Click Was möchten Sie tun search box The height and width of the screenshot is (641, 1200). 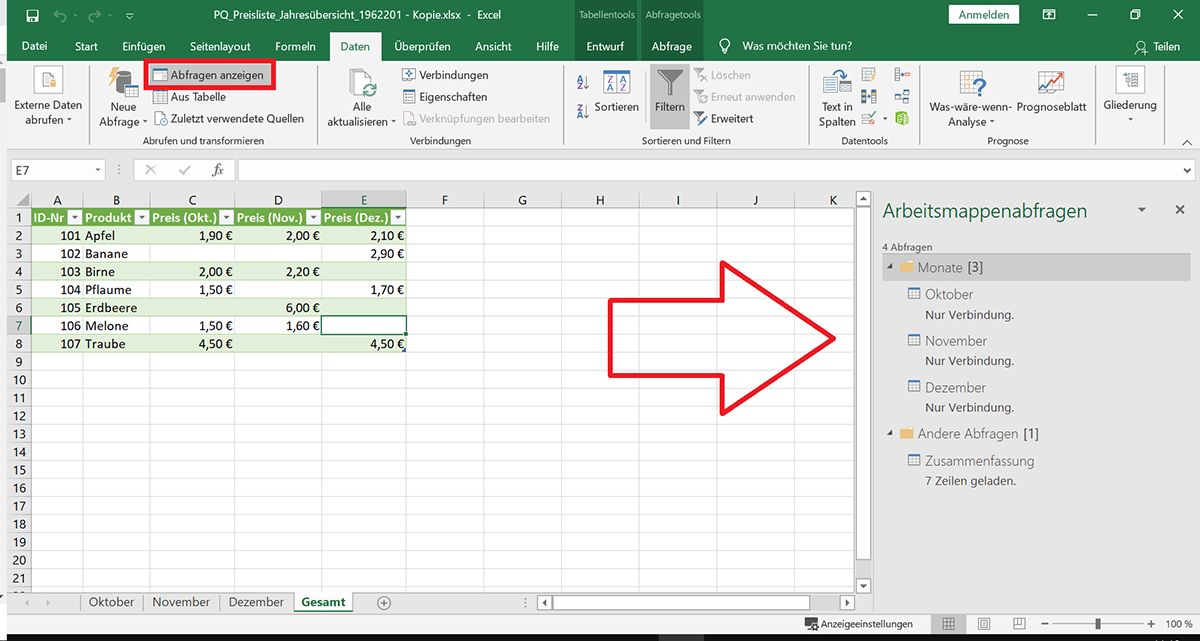click(796, 46)
